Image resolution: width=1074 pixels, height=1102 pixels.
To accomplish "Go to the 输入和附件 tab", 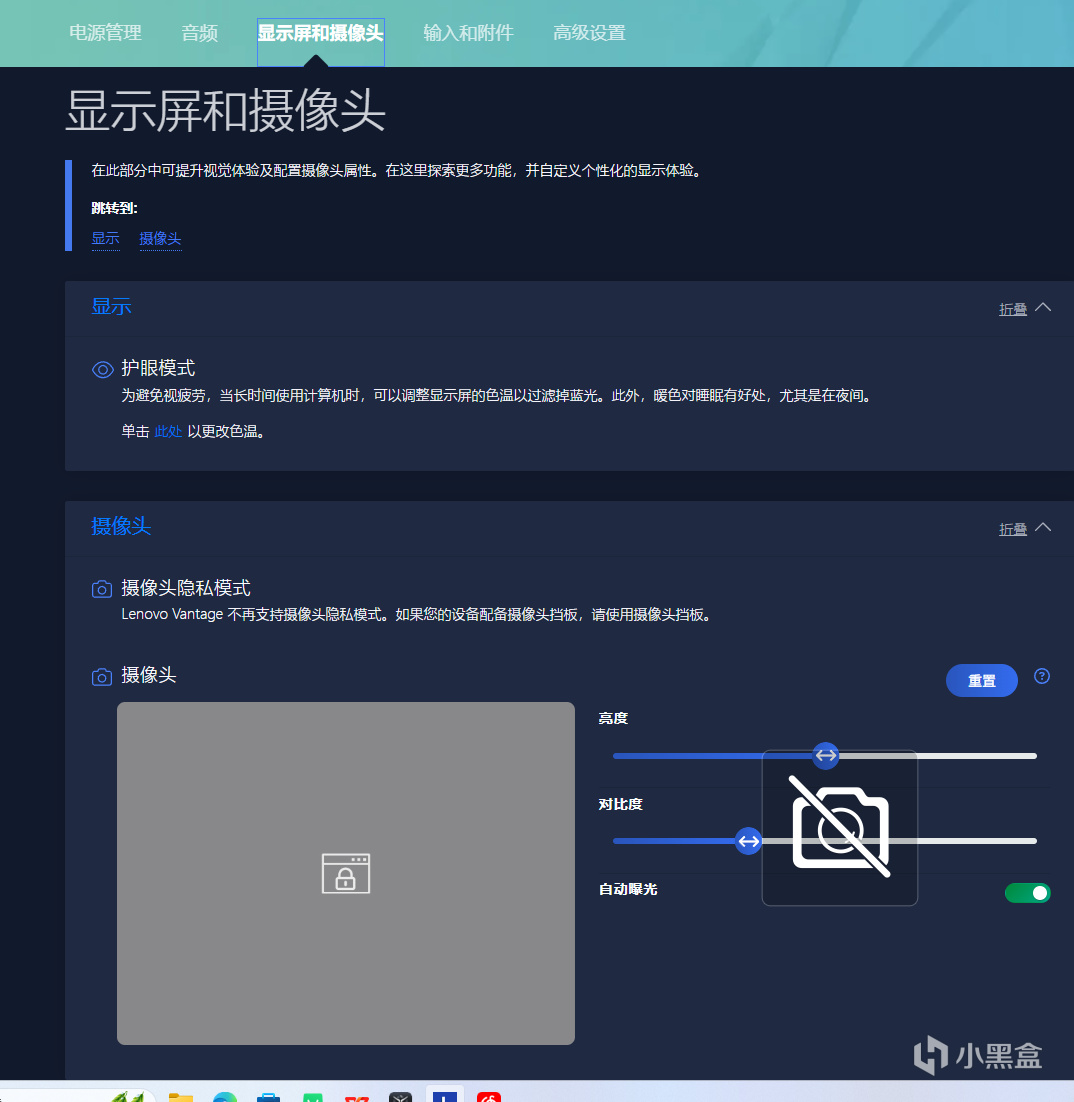I will [468, 33].
